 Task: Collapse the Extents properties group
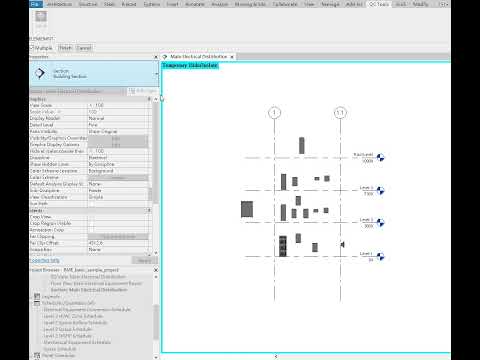[x=149, y=210]
